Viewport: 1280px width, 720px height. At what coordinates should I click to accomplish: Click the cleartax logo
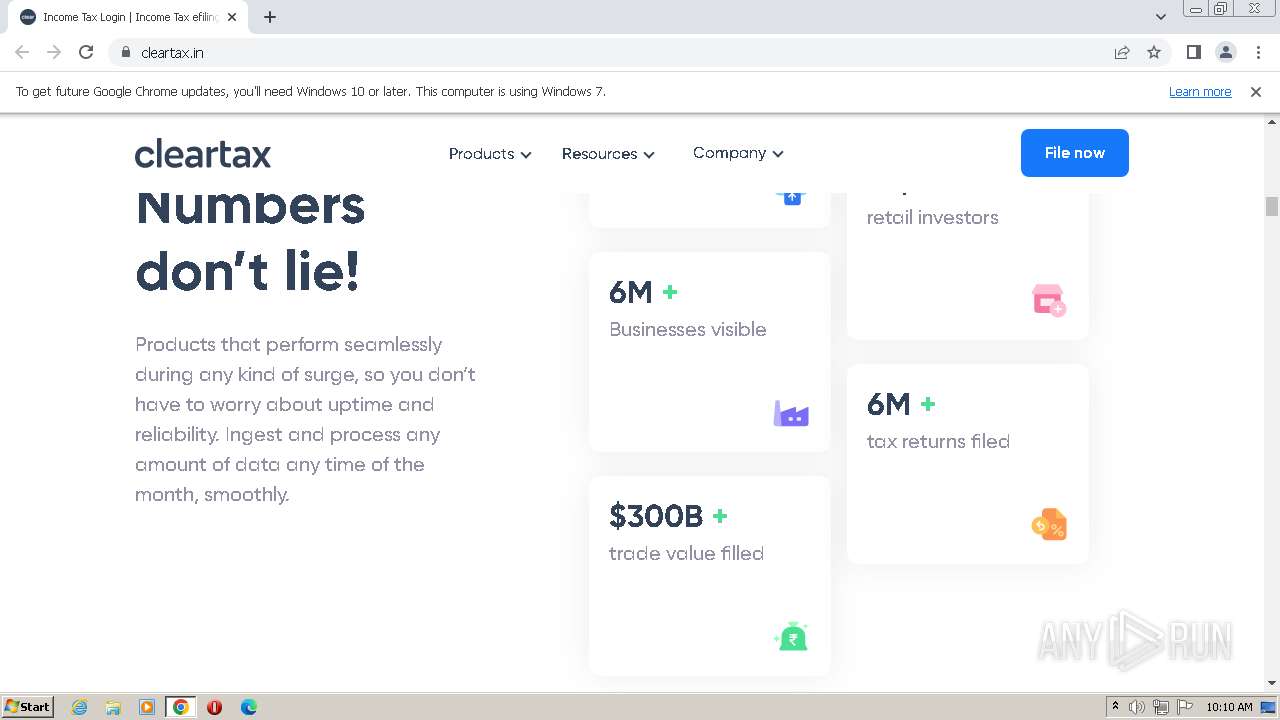coord(203,154)
